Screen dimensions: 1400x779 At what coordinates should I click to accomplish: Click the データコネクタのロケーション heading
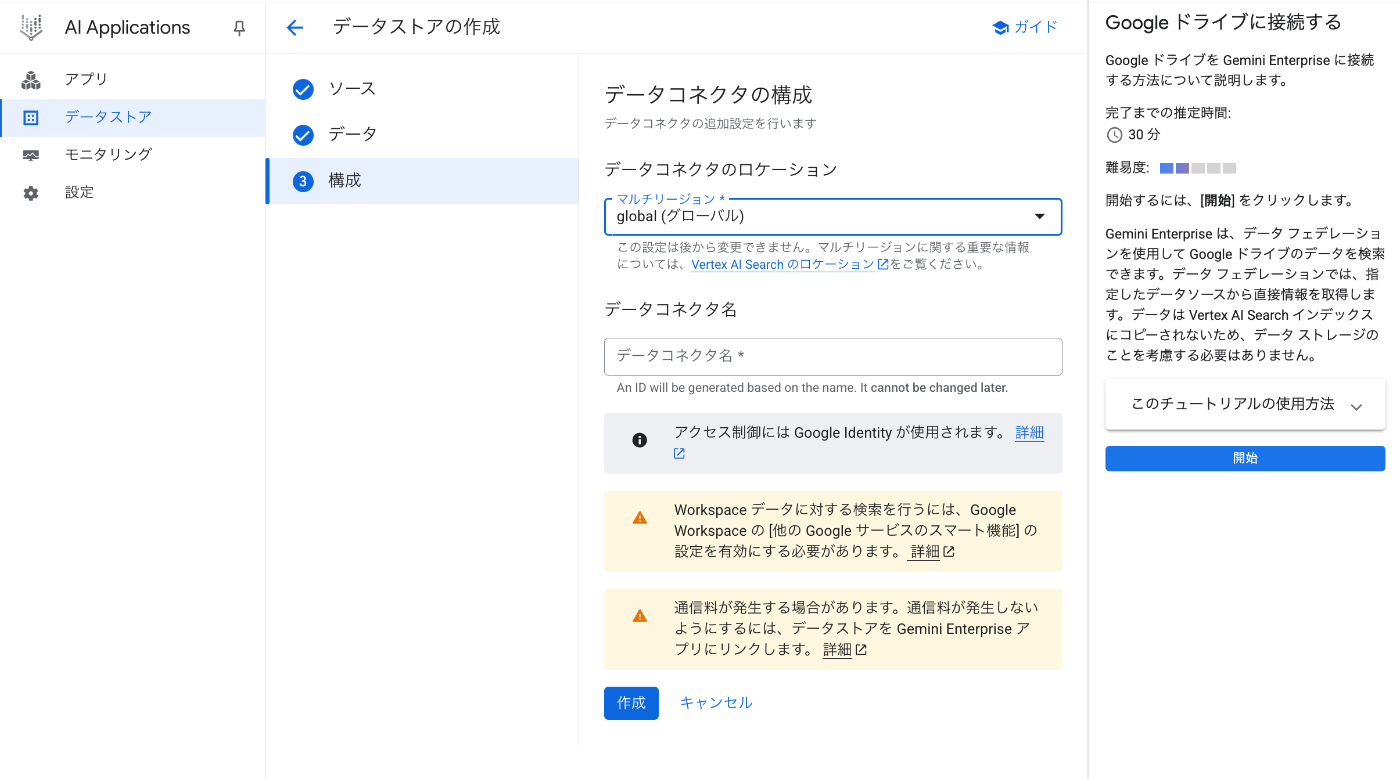click(721, 170)
